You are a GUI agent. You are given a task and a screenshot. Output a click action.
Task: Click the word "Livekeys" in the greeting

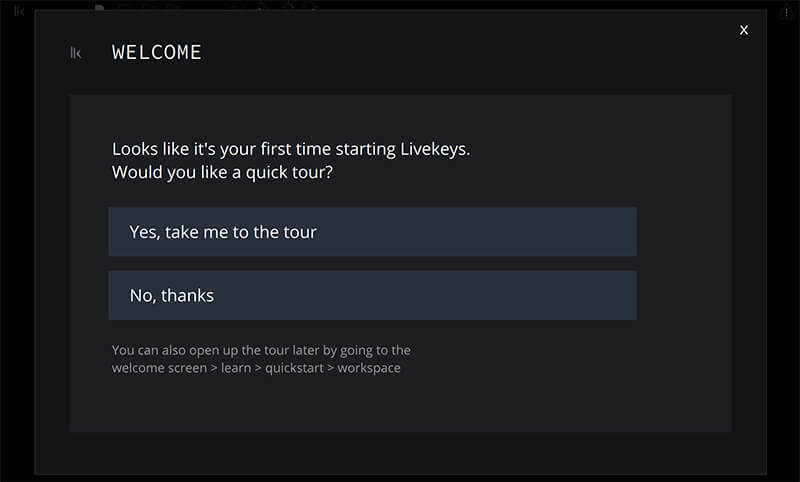(435, 149)
